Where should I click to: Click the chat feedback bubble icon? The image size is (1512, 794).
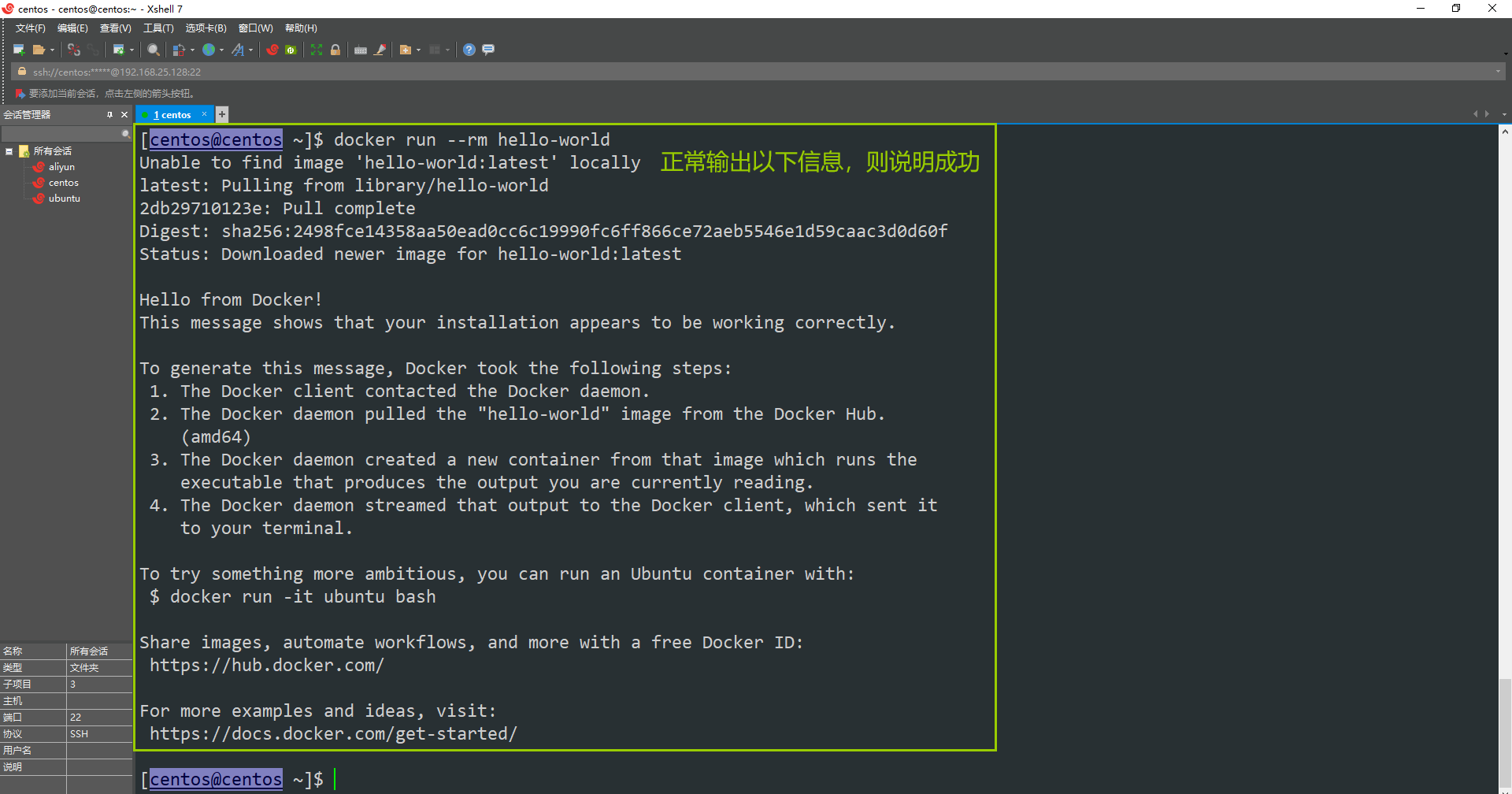click(488, 50)
